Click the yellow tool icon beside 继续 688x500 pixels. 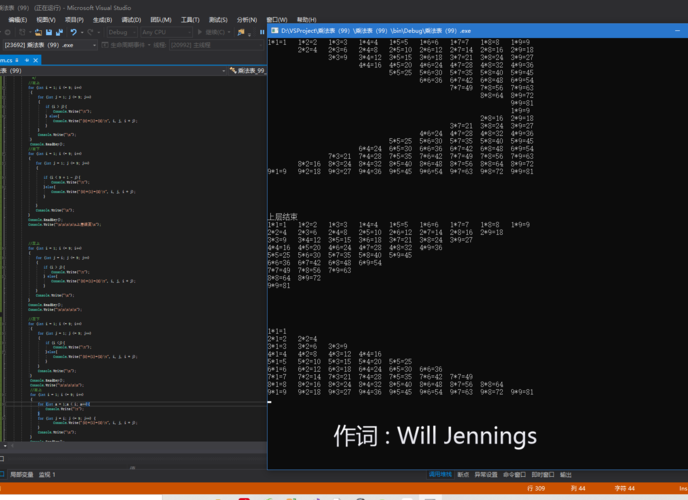tap(240, 32)
